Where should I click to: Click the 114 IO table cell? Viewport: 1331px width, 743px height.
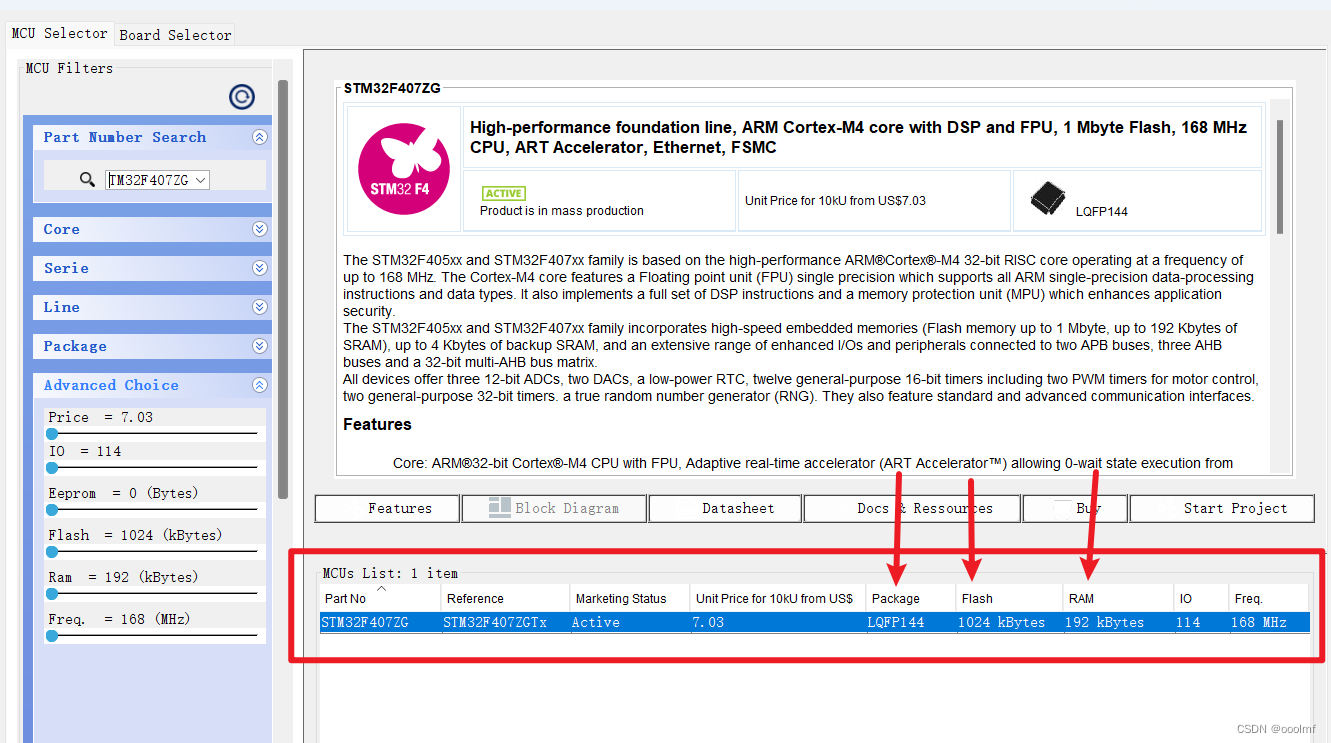point(1201,622)
